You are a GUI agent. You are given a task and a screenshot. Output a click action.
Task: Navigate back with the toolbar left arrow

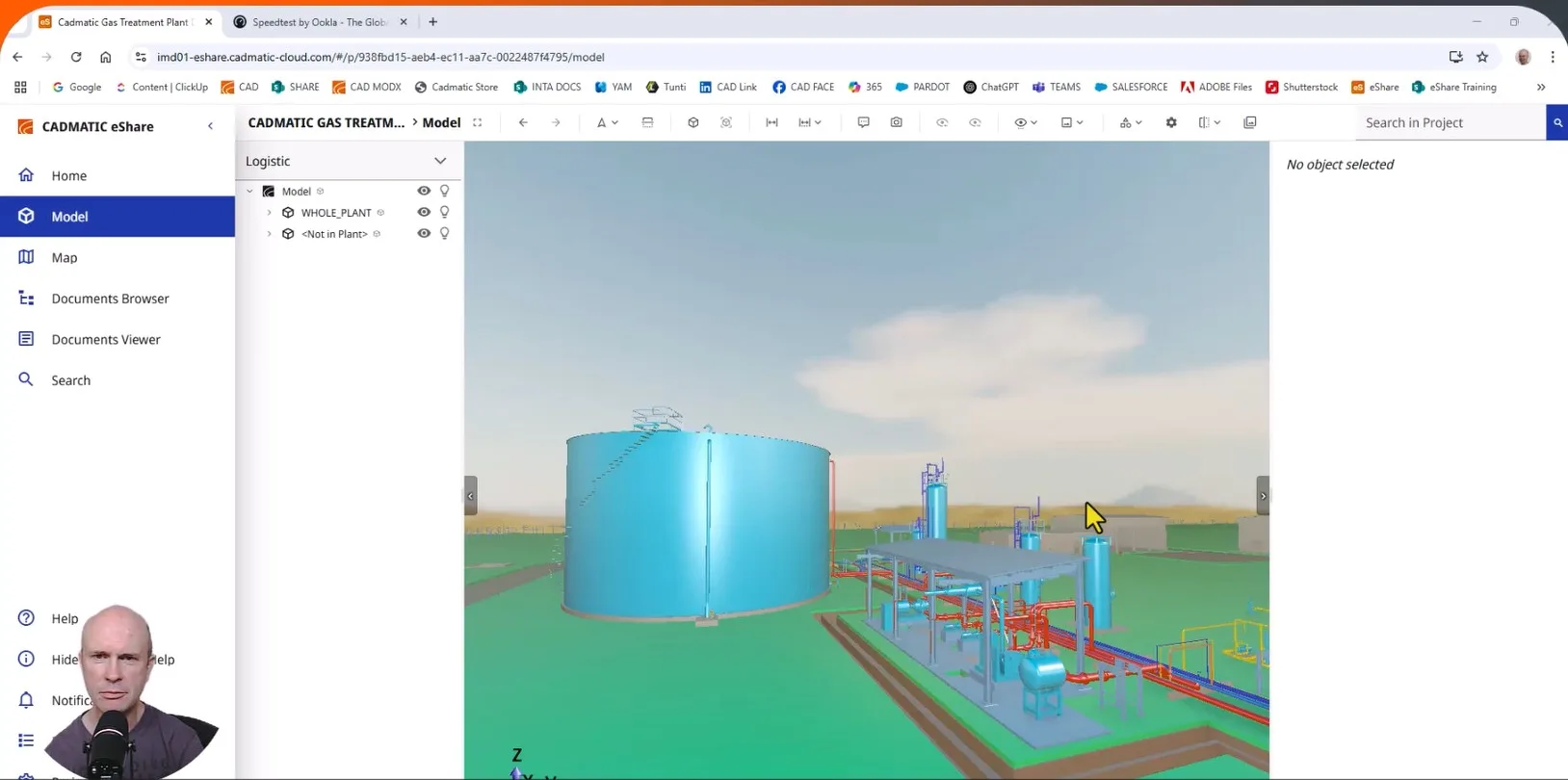tap(523, 122)
